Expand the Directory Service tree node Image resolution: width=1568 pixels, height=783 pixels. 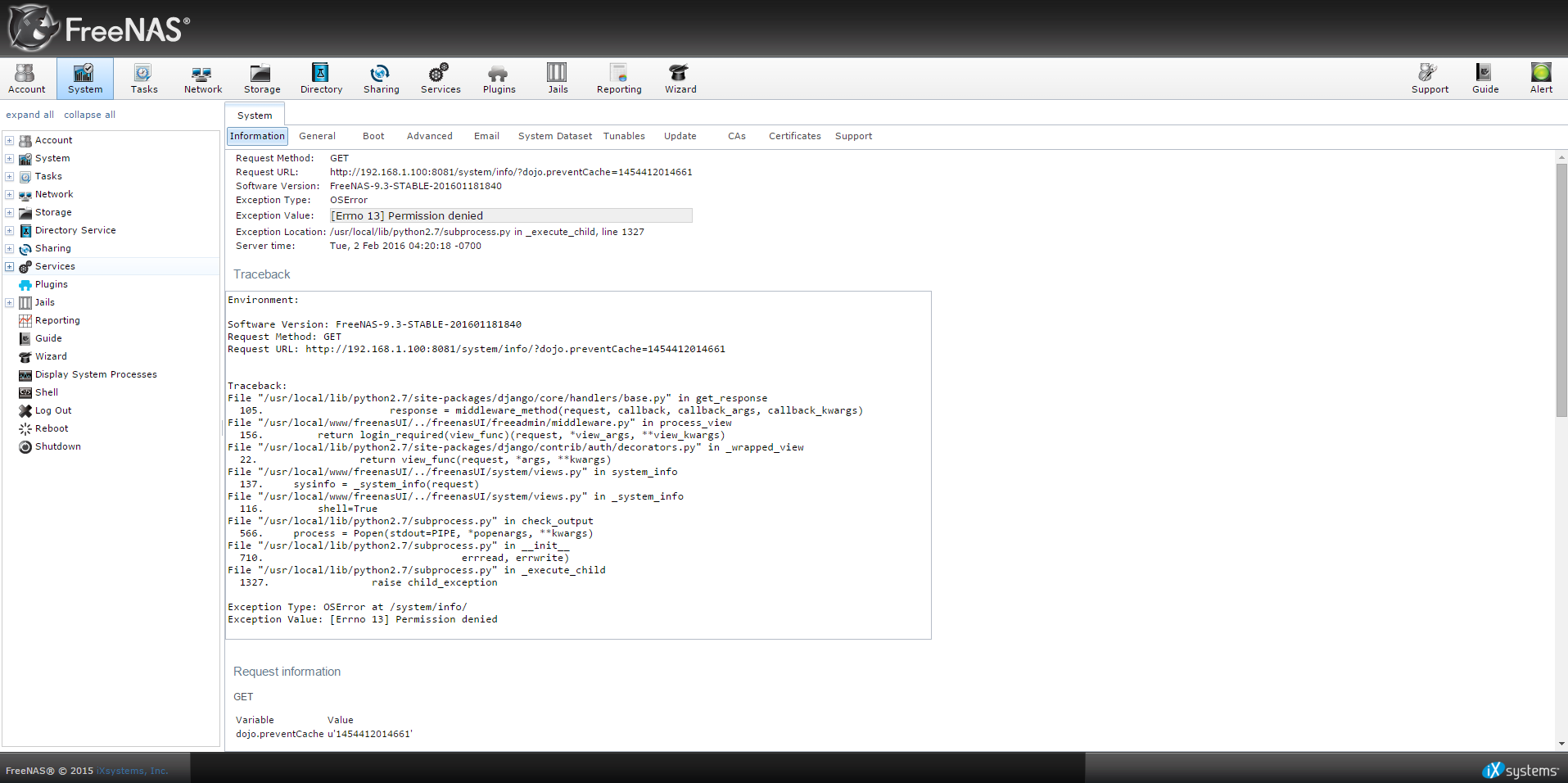(x=9, y=230)
